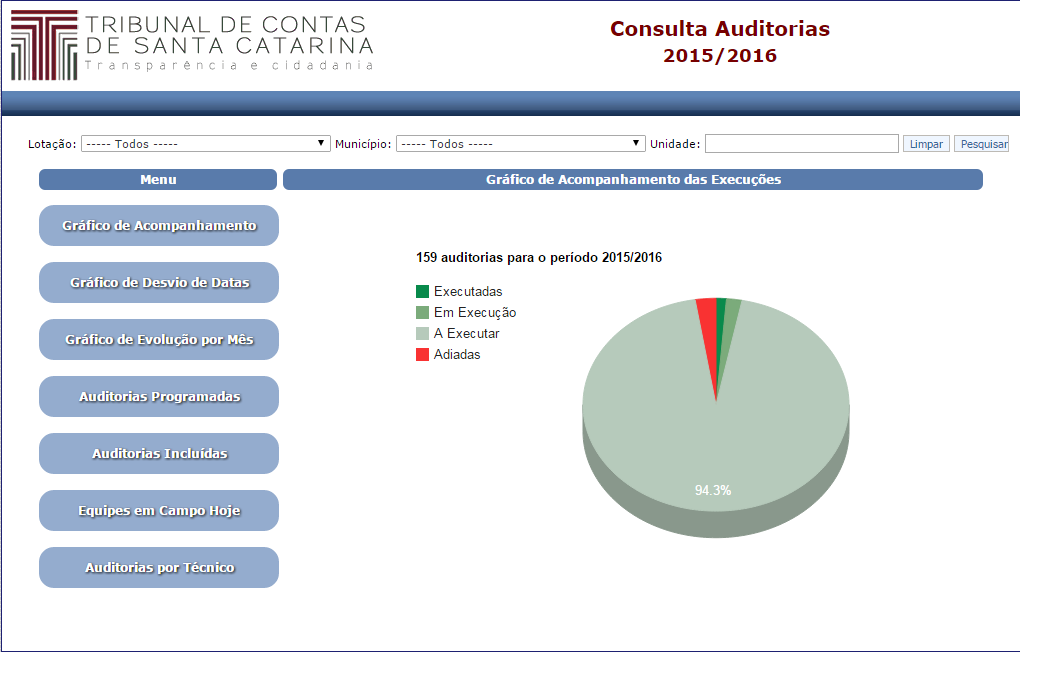Click the Executadas legend label
Viewport: 1038px width, 674px height.
tap(468, 291)
